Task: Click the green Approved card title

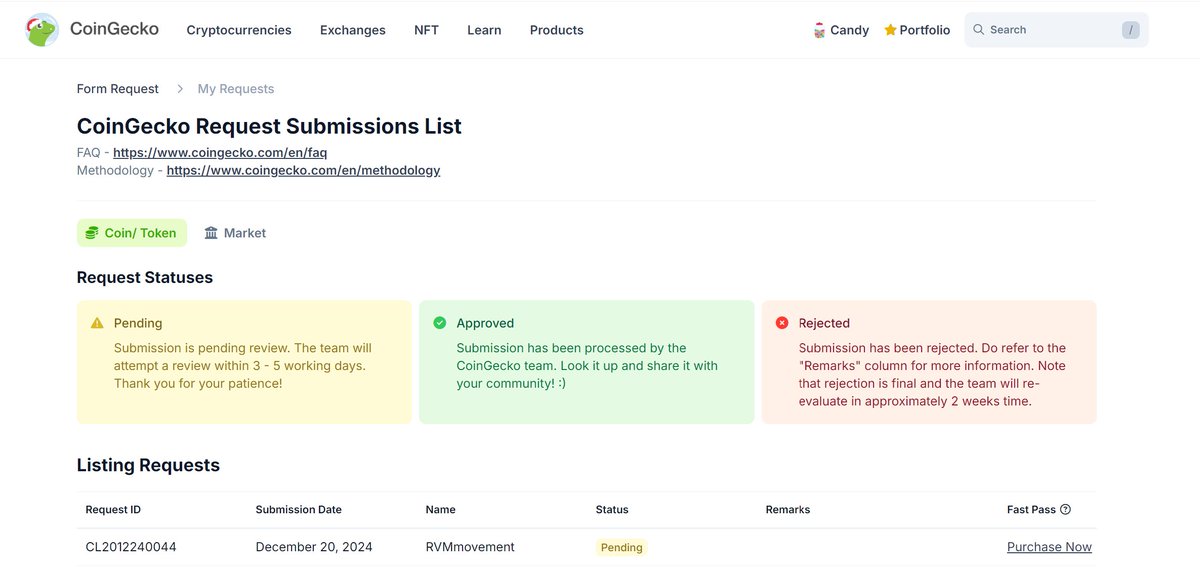Action: click(x=485, y=323)
